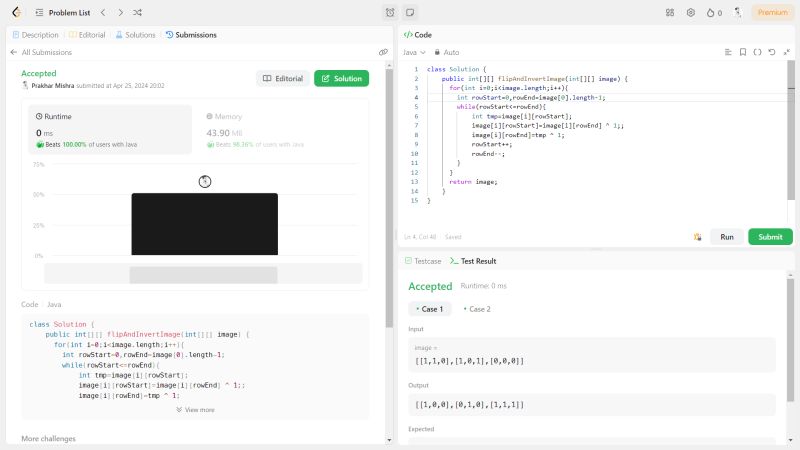Go to the next problem arrow
The height and width of the screenshot is (450, 800).
(120, 12)
